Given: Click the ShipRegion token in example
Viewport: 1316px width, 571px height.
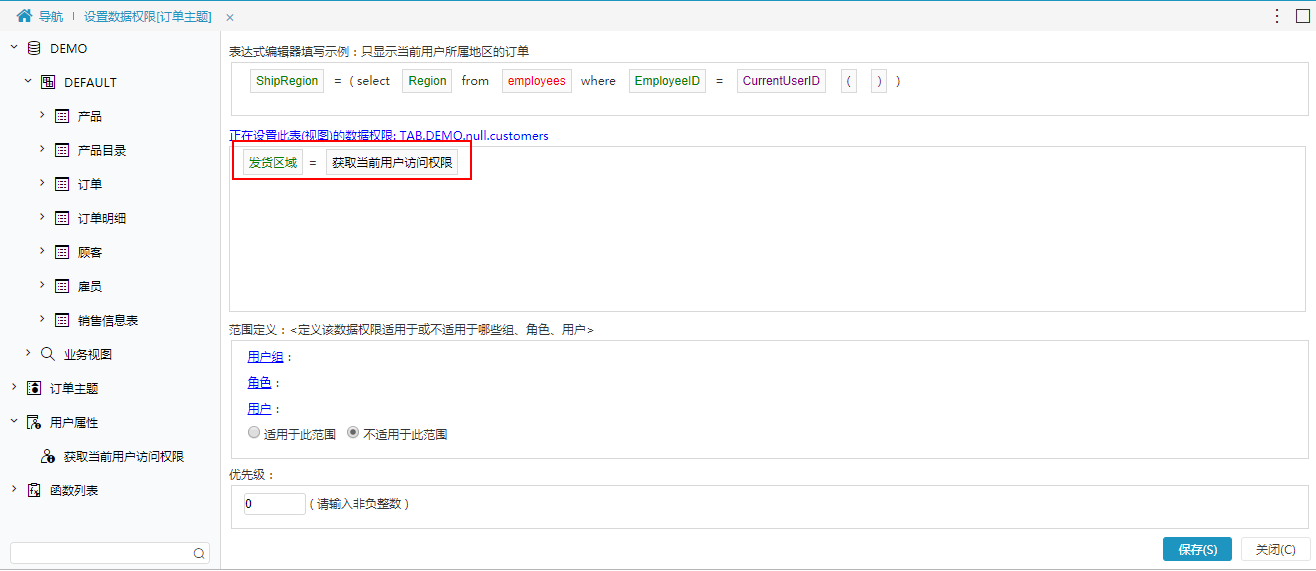Looking at the screenshot, I should [x=287, y=81].
